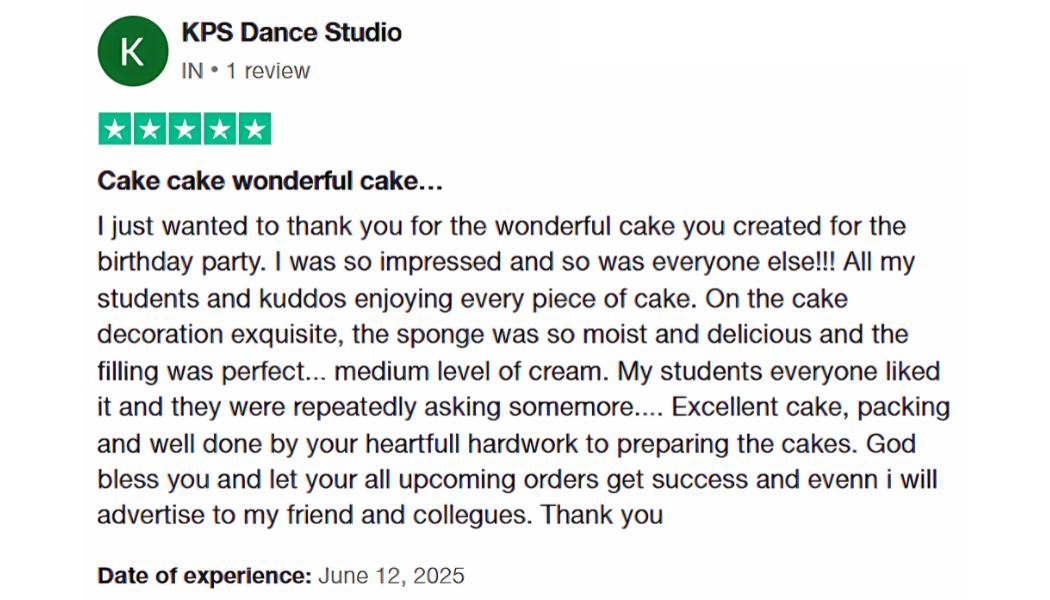
Task: Click 'filling was perfect...' in the review
Action: tap(212, 371)
